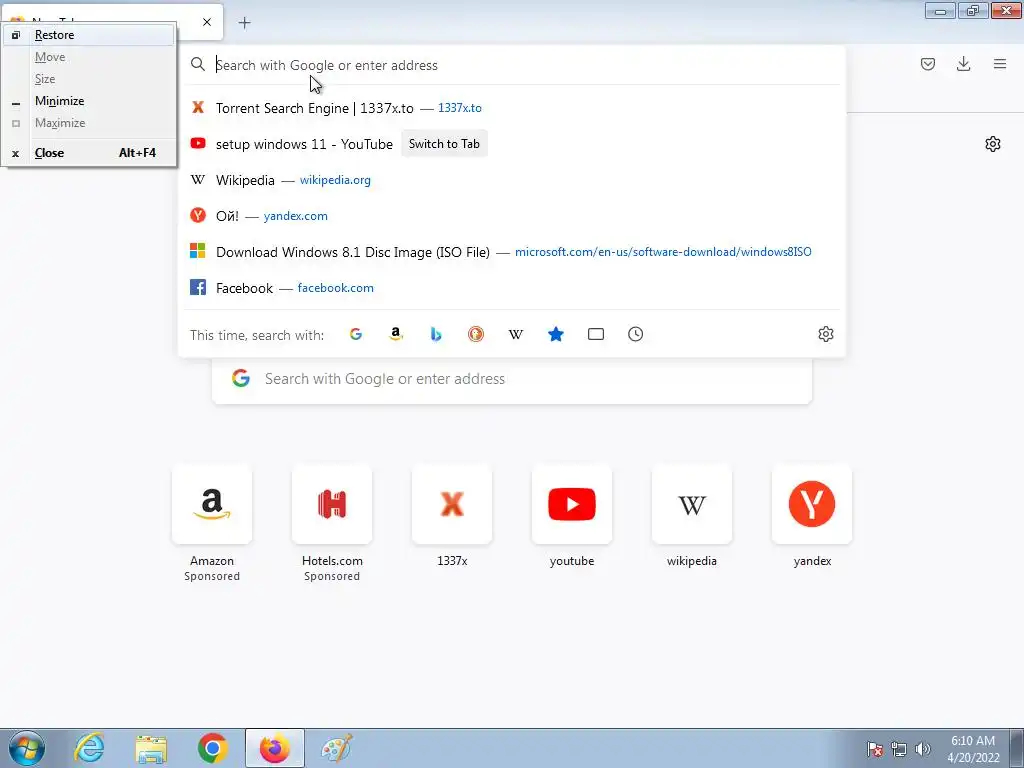Open new tab page personalize gear
The width and height of the screenshot is (1024, 768).
[x=993, y=144]
